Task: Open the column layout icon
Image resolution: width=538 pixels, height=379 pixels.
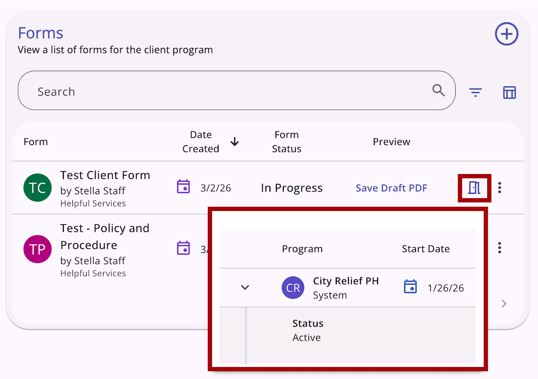Action: (x=509, y=92)
